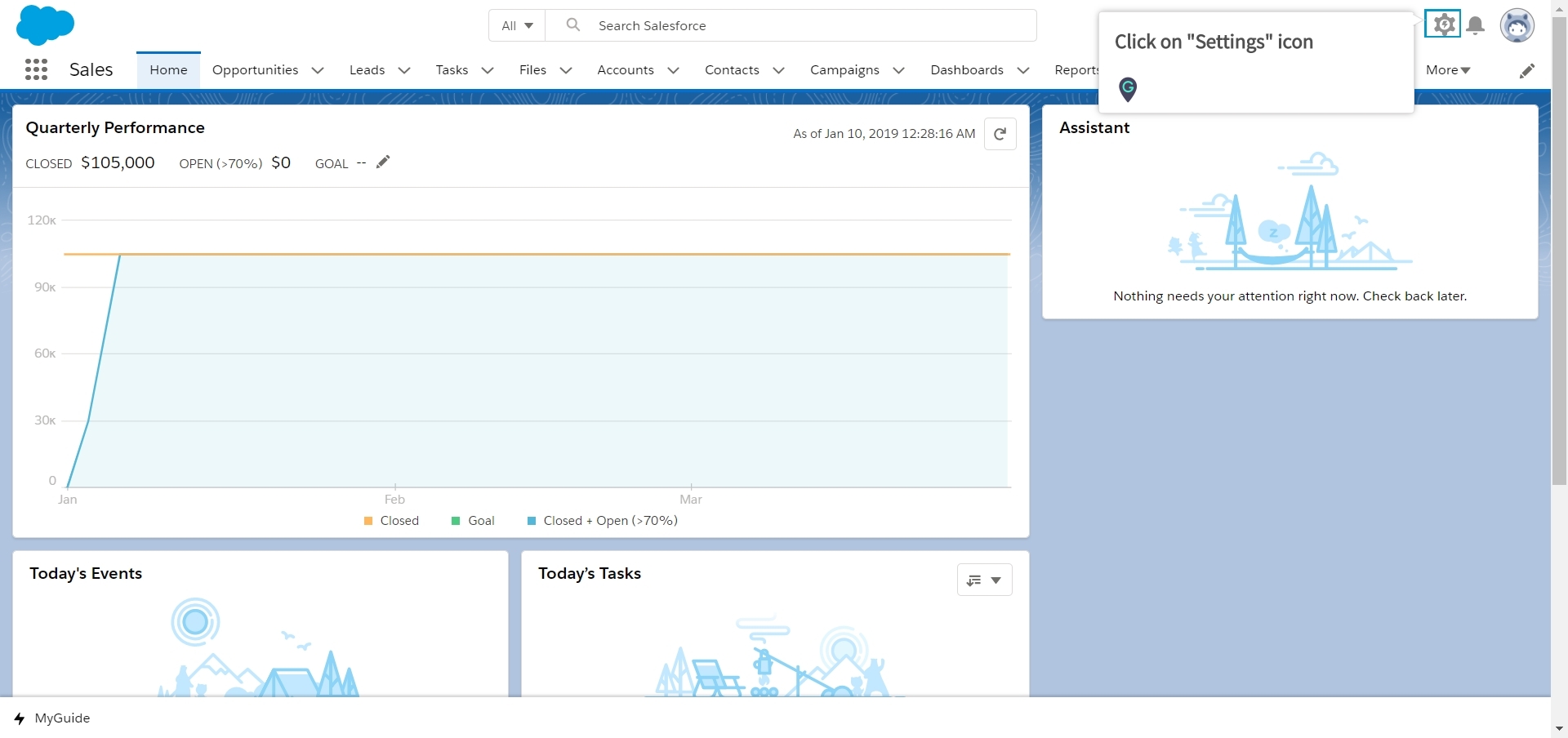The height and width of the screenshot is (738, 1568).
Task: Click the Quarterly Performance heading
Action: (115, 127)
